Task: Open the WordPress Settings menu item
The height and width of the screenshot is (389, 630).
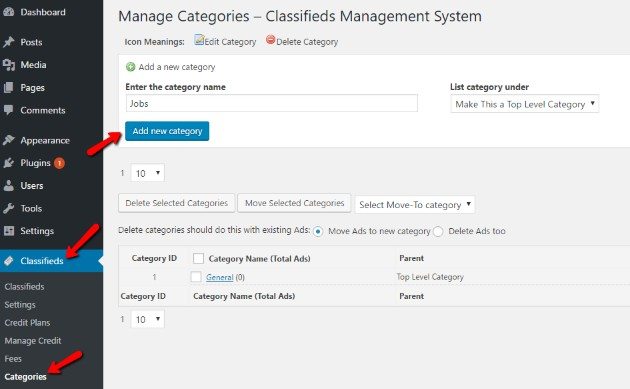Action: click(x=37, y=231)
